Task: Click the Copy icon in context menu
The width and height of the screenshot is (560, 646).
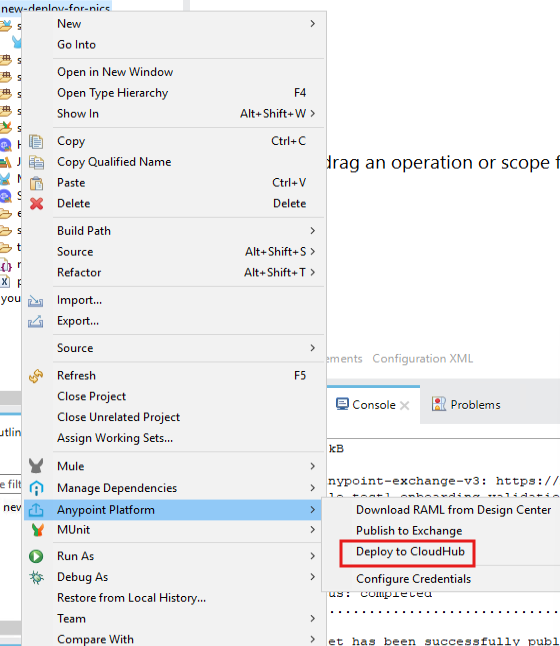Action: pos(36,141)
